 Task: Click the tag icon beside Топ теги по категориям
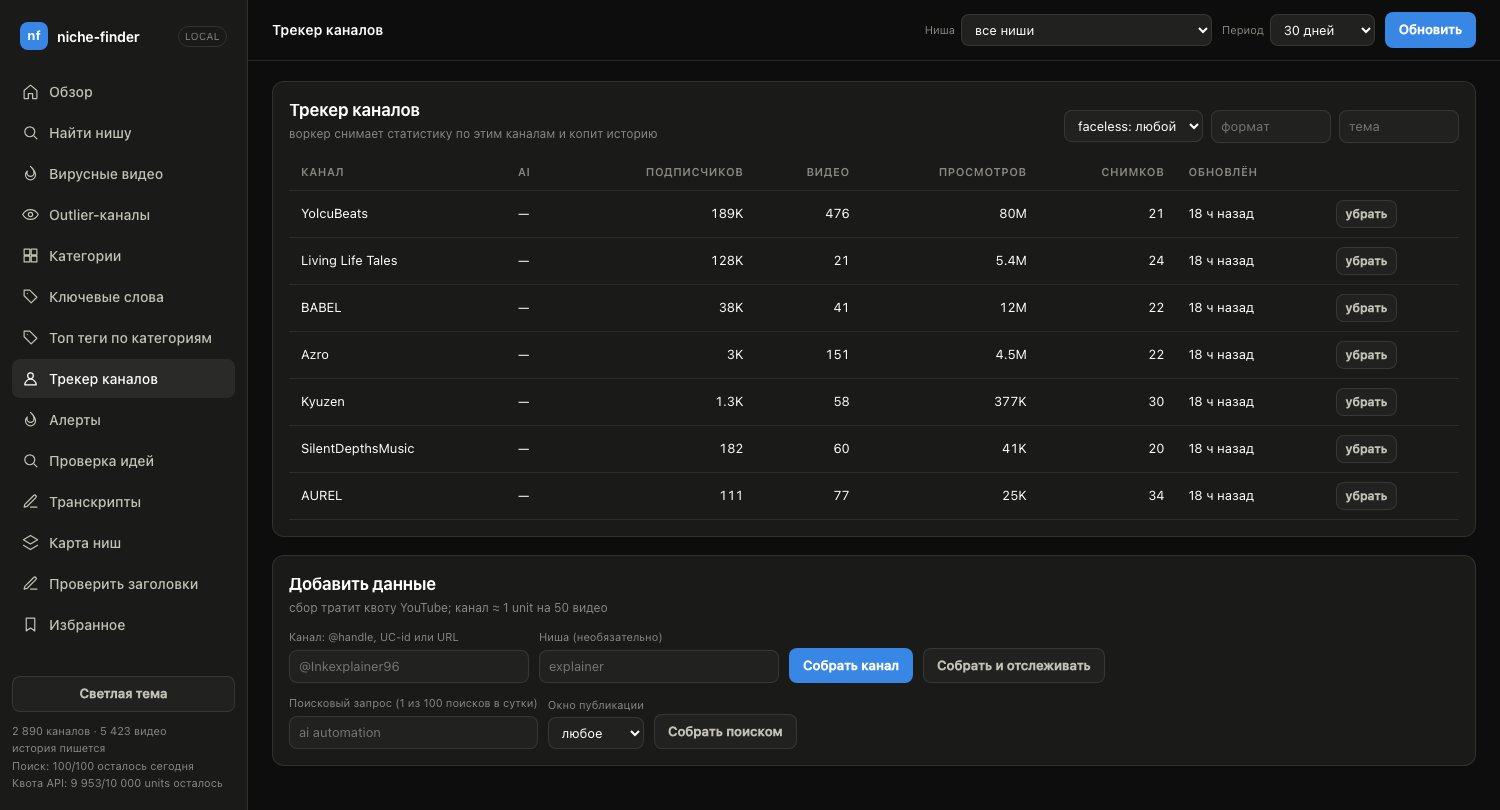[x=30, y=338]
